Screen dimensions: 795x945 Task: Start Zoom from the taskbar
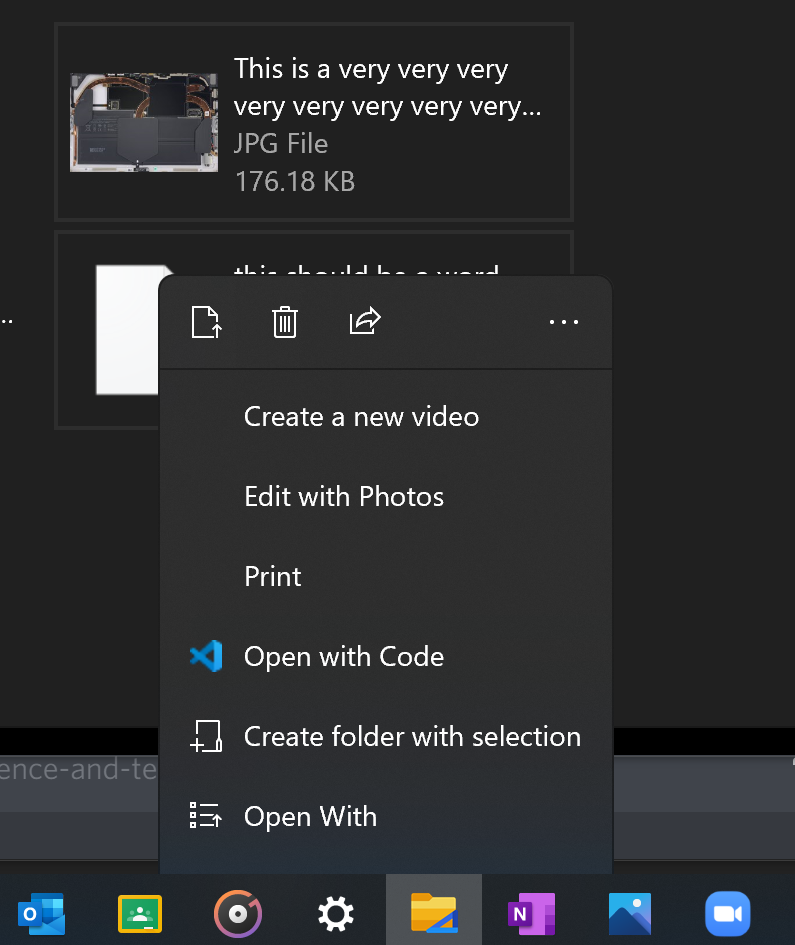[x=727, y=913]
